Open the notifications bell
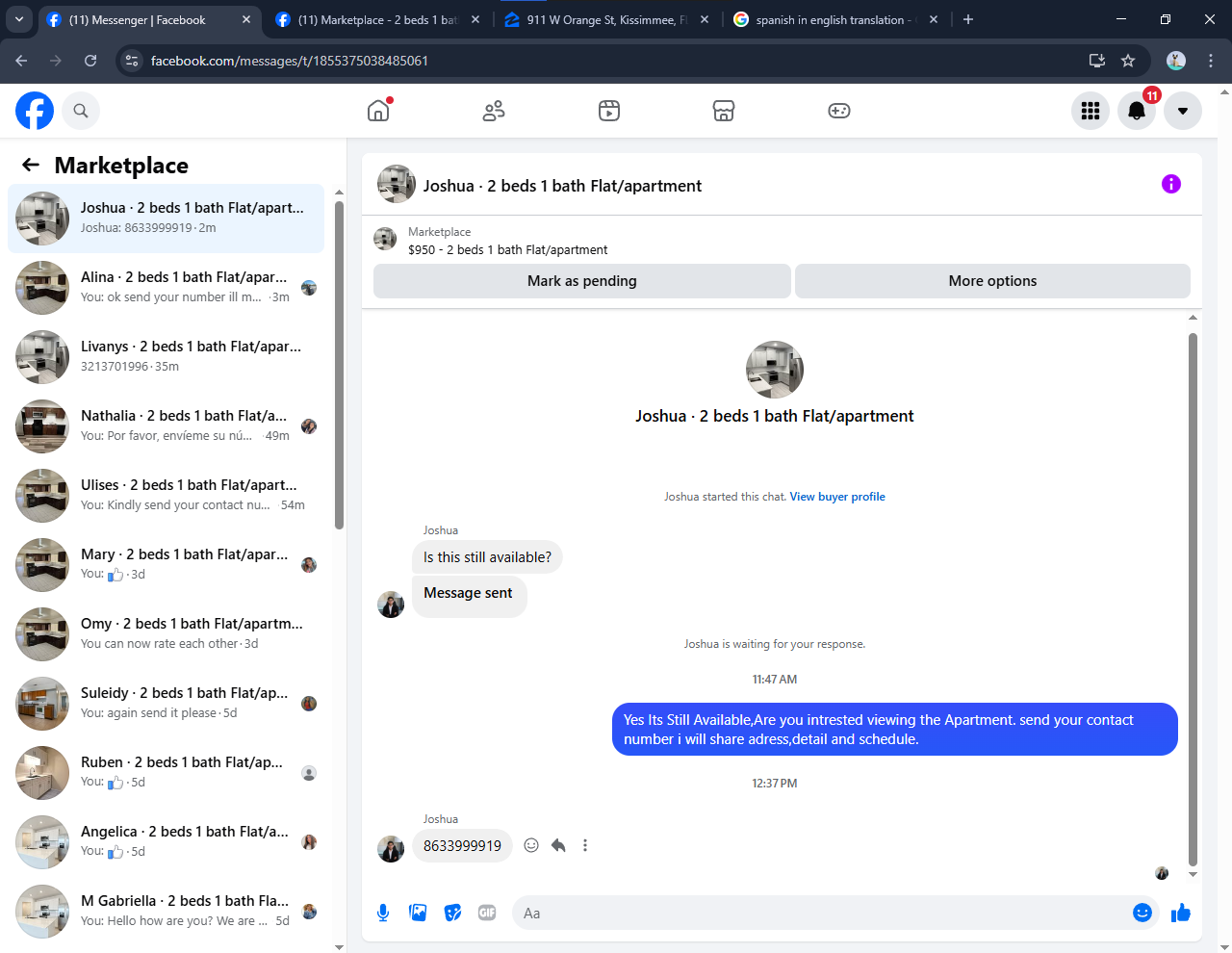 coord(1137,111)
